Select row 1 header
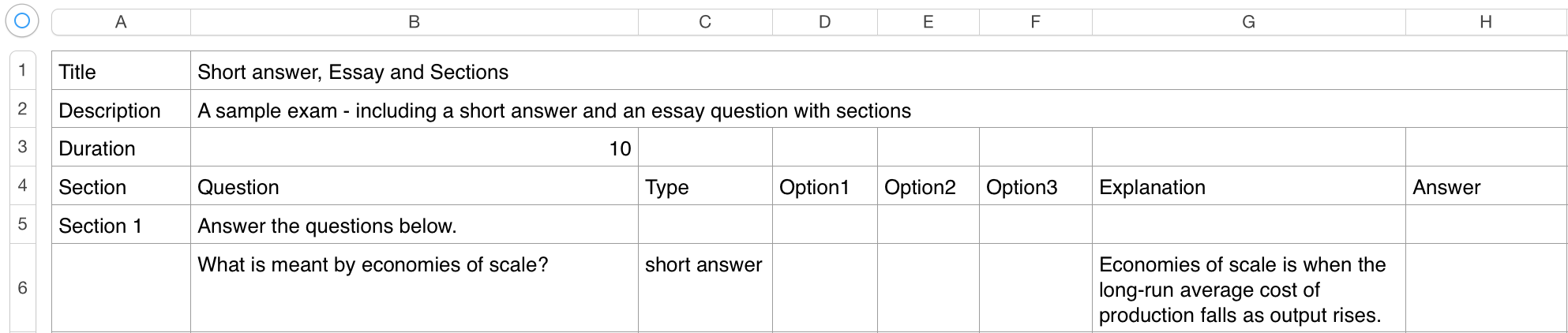Viewport: 1568px width, 333px height. (x=22, y=70)
